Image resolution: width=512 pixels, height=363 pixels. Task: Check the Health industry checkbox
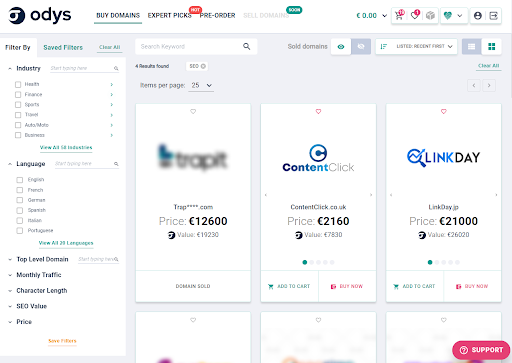[18, 84]
